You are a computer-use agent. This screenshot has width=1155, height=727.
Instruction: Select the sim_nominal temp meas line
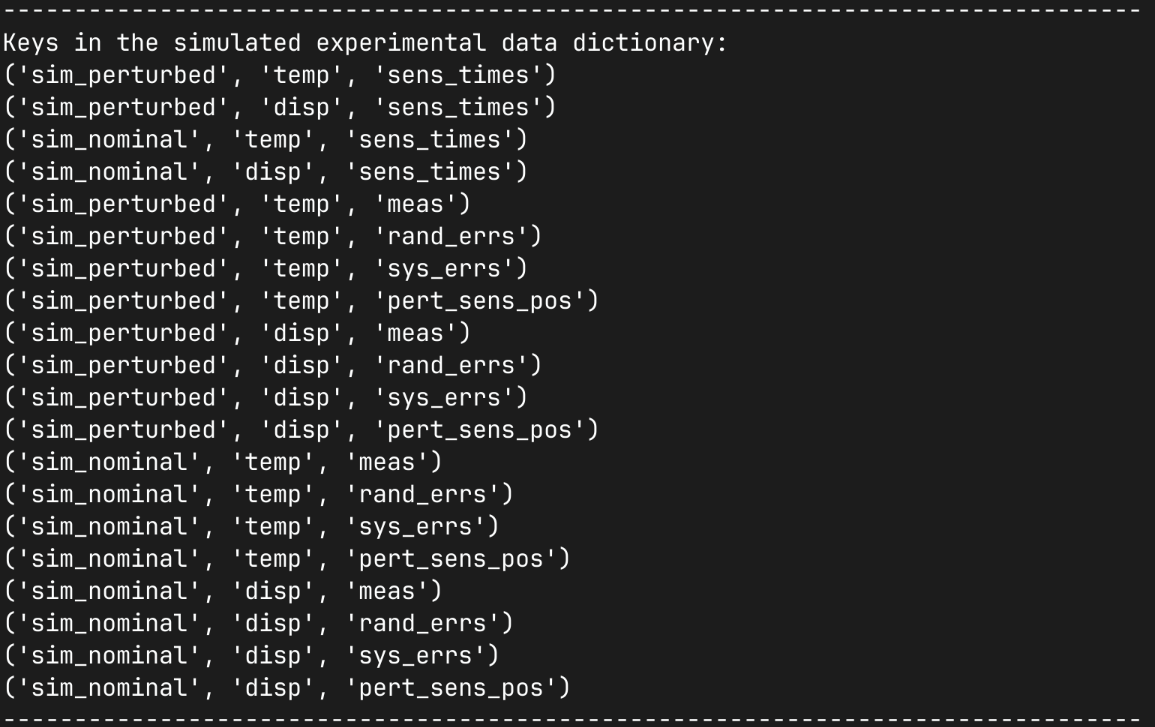pos(223,462)
